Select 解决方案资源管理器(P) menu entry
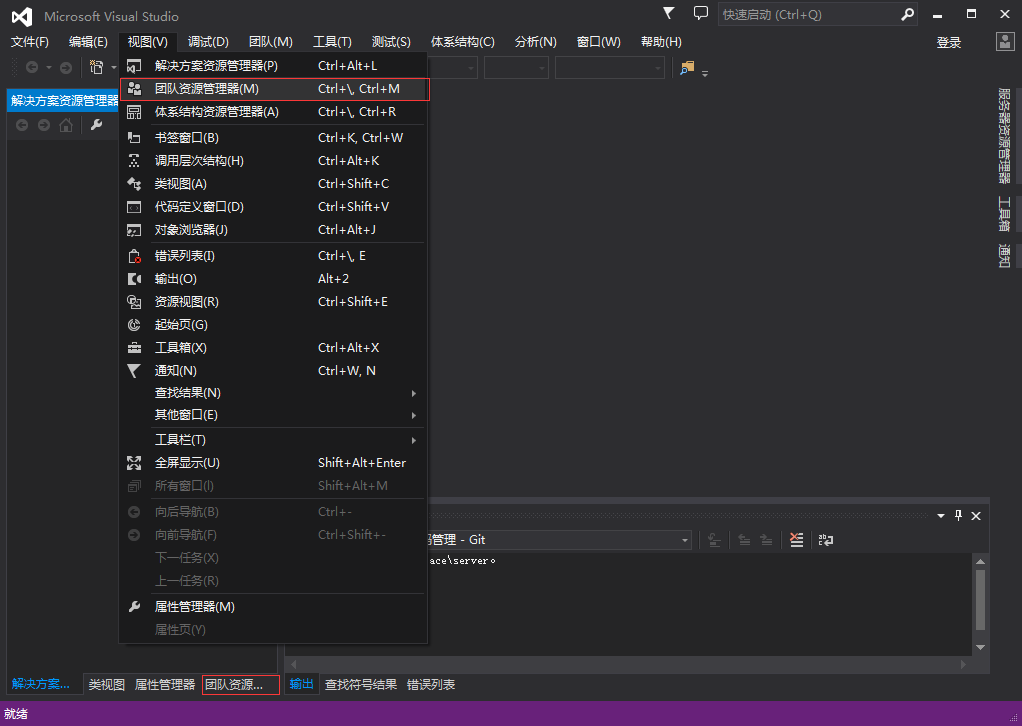The width and height of the screenshot is (1022, 726). [x=274, y=66]
